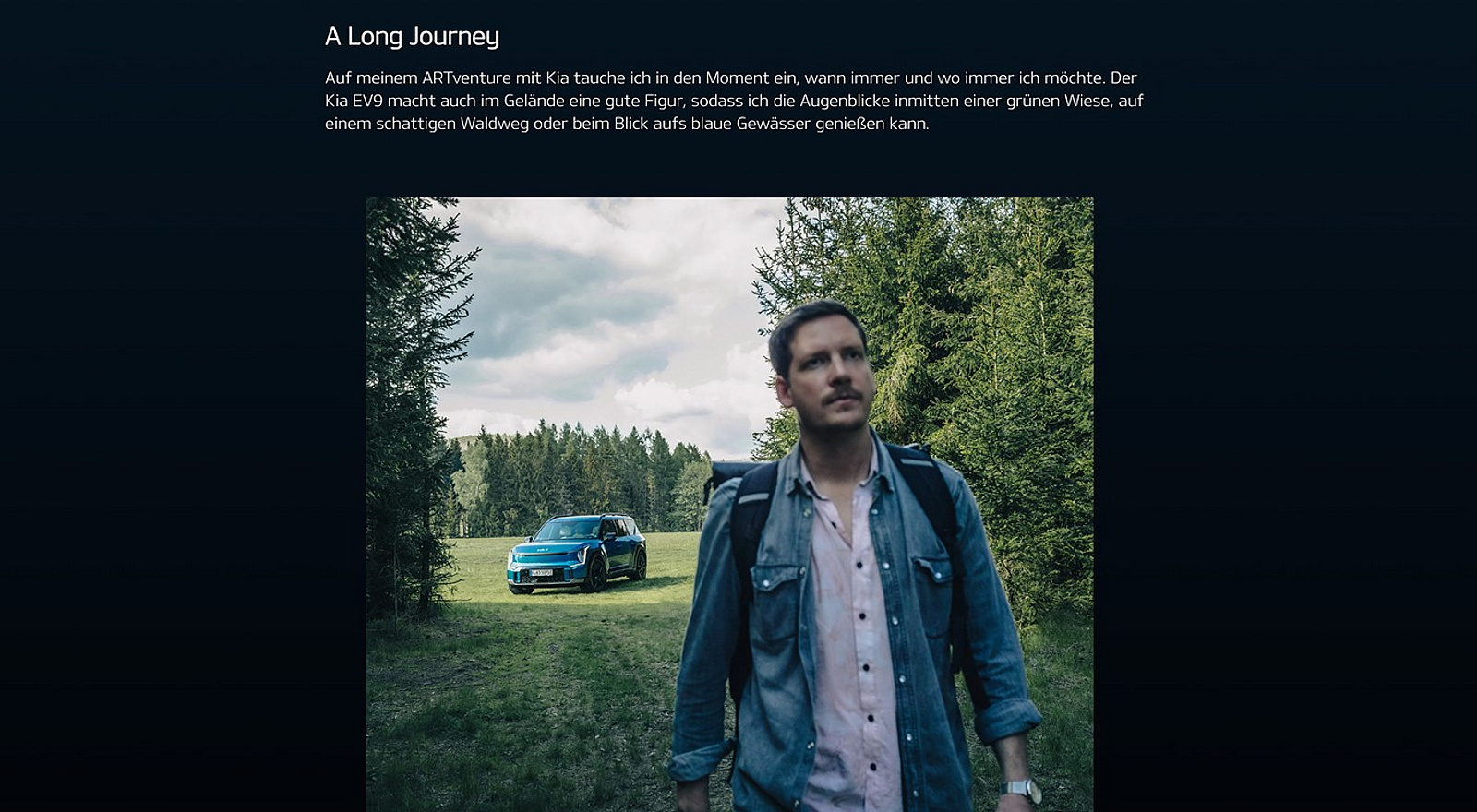Click the "A Long Journey" heading
Viewport: 1477px width, 812px height.
point(412,36)
